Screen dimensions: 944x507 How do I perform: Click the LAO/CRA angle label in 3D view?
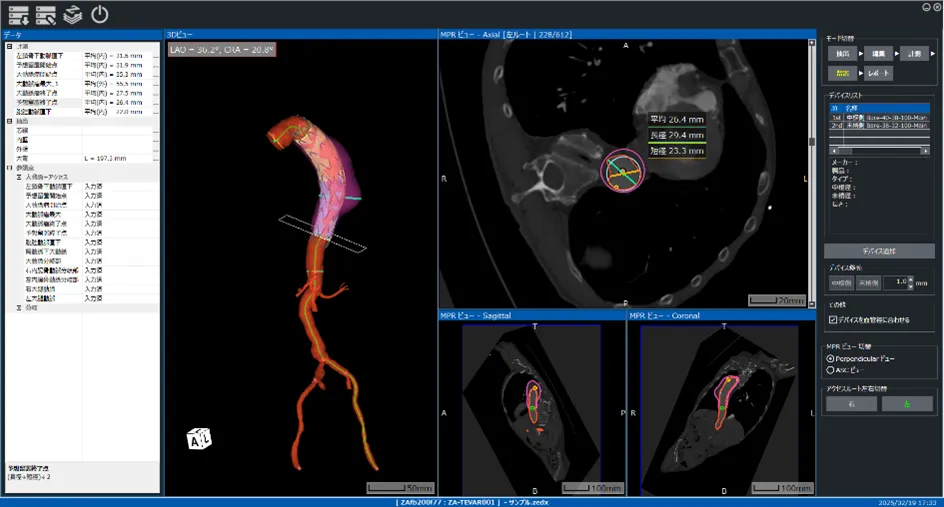click(221, 49)
